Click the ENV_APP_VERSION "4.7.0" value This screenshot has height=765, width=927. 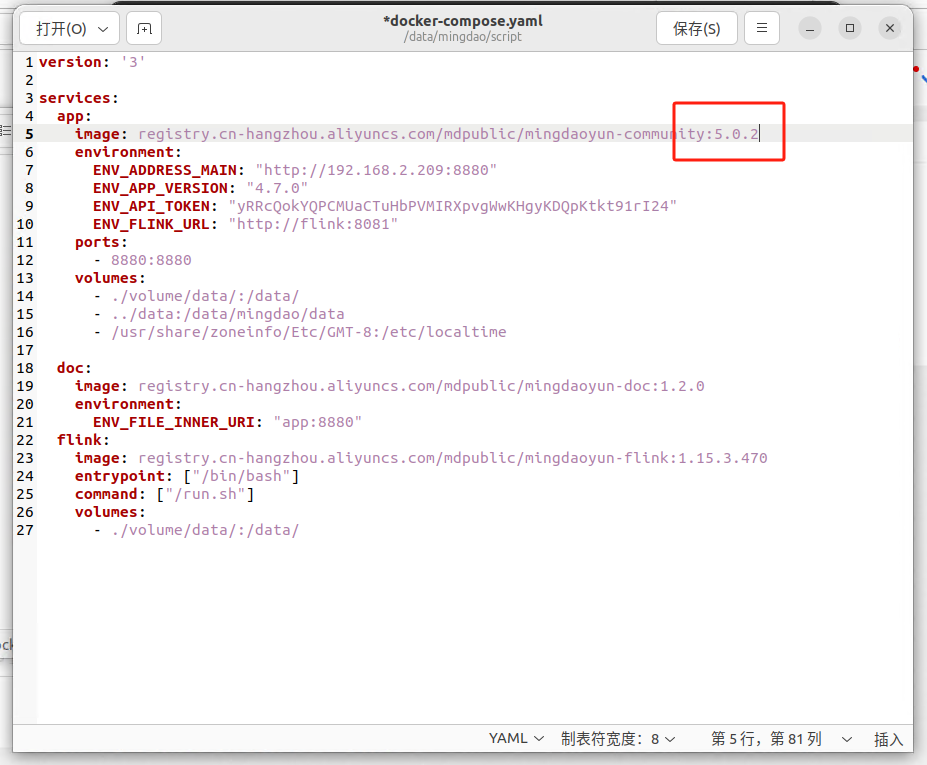277,188
